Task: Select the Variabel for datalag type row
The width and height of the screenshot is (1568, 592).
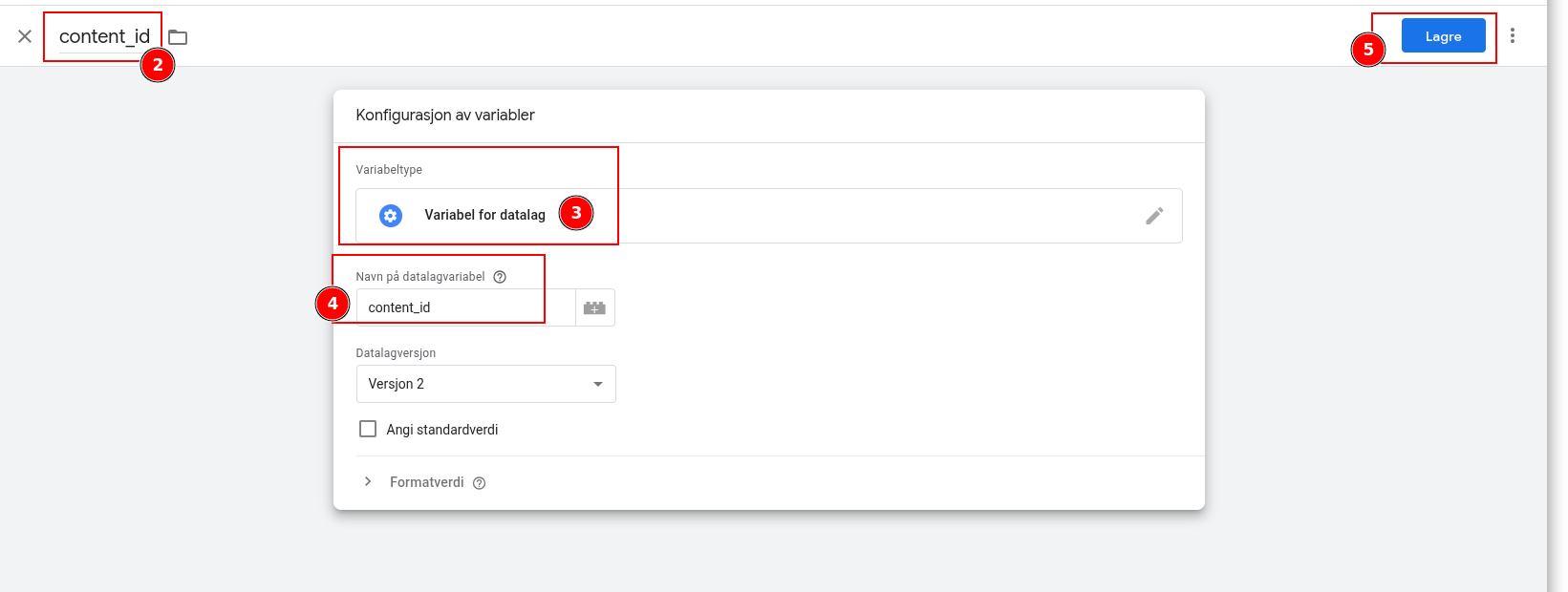Action: point(764,216)
